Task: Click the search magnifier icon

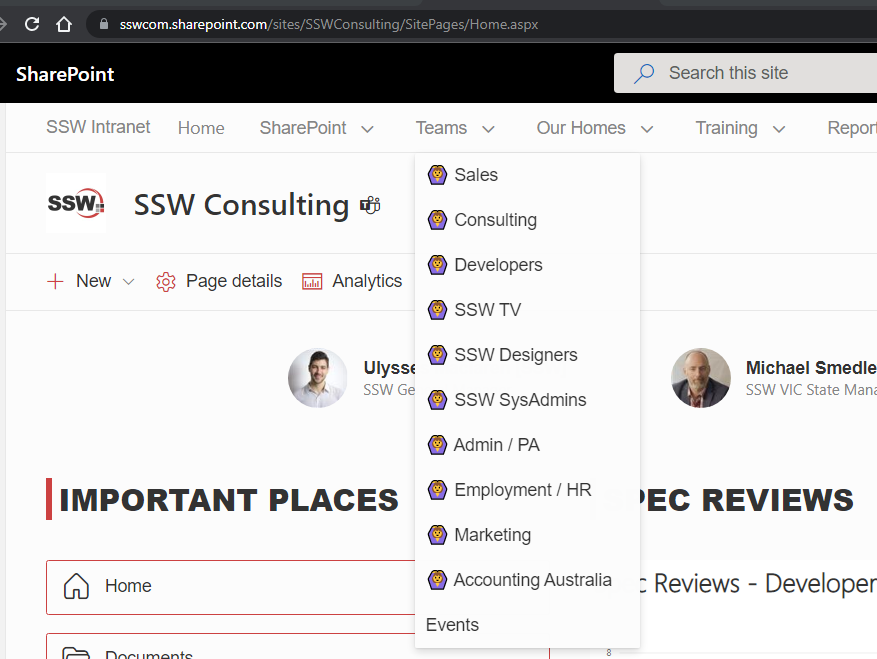Action: 644,73
